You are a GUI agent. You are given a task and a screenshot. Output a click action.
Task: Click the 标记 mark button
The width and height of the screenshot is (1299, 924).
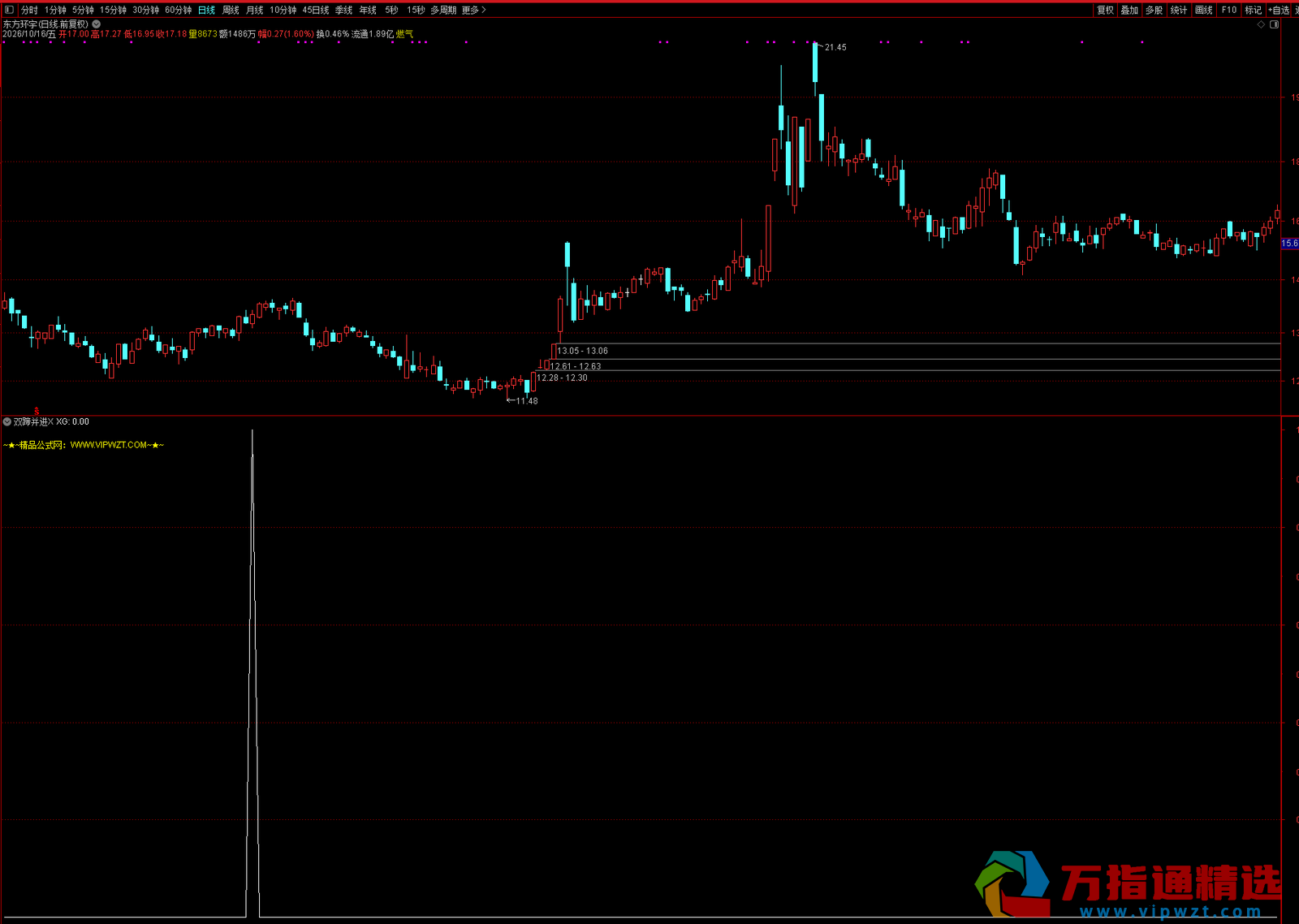coord(1254,10)
